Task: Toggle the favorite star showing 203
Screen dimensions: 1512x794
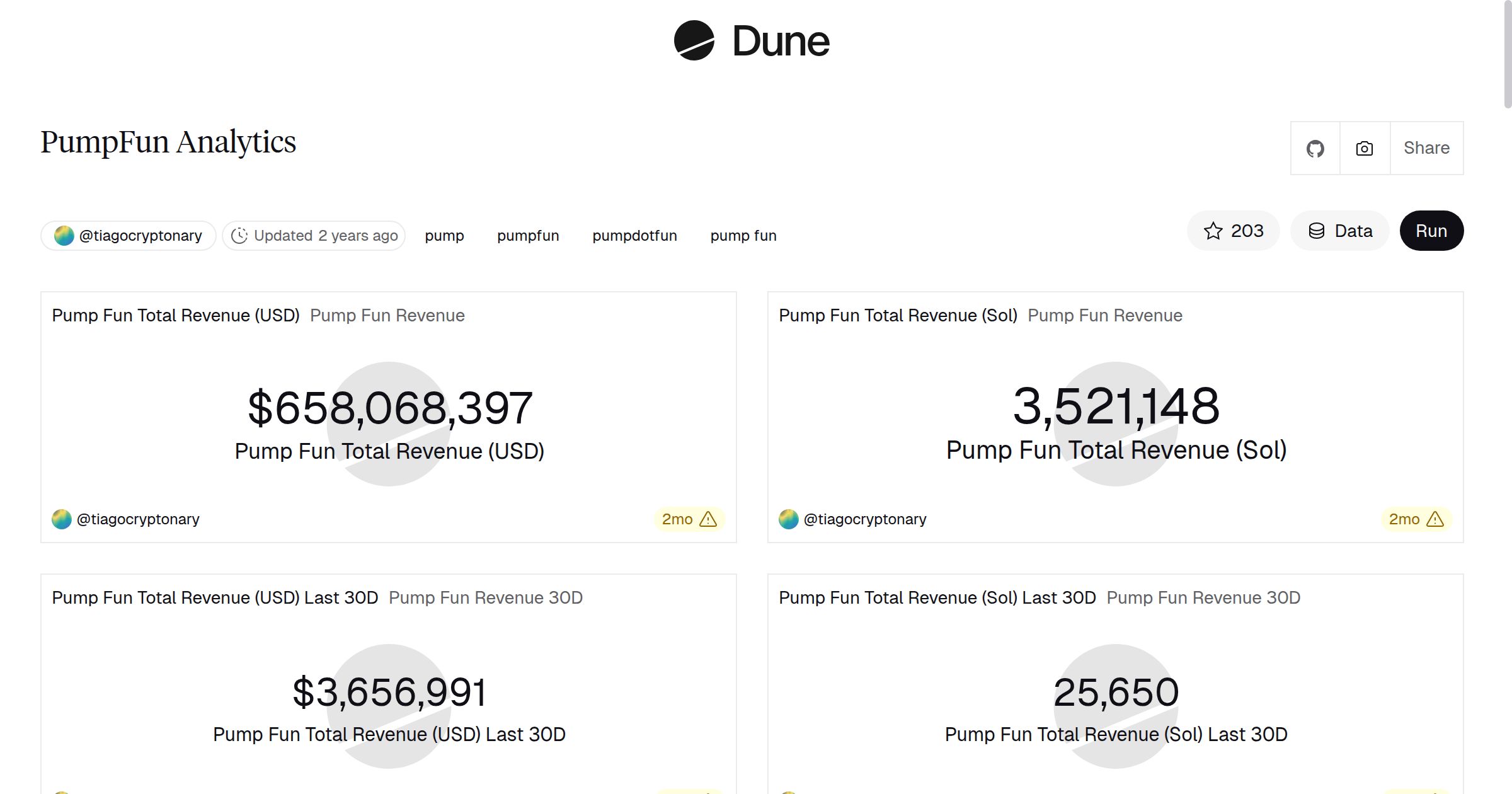Action: click(1233, 231)
